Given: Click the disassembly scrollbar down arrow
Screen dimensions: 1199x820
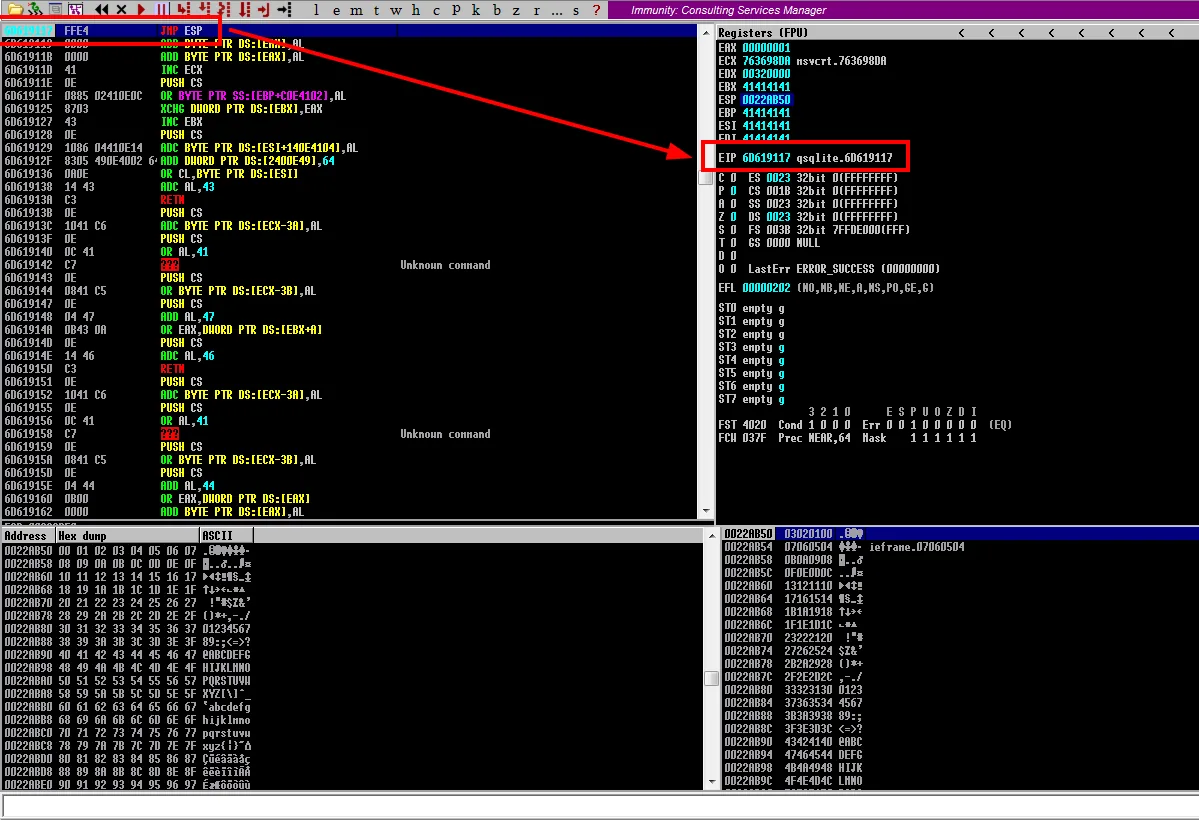Looking at the screenshot, I should pos(706,510).
